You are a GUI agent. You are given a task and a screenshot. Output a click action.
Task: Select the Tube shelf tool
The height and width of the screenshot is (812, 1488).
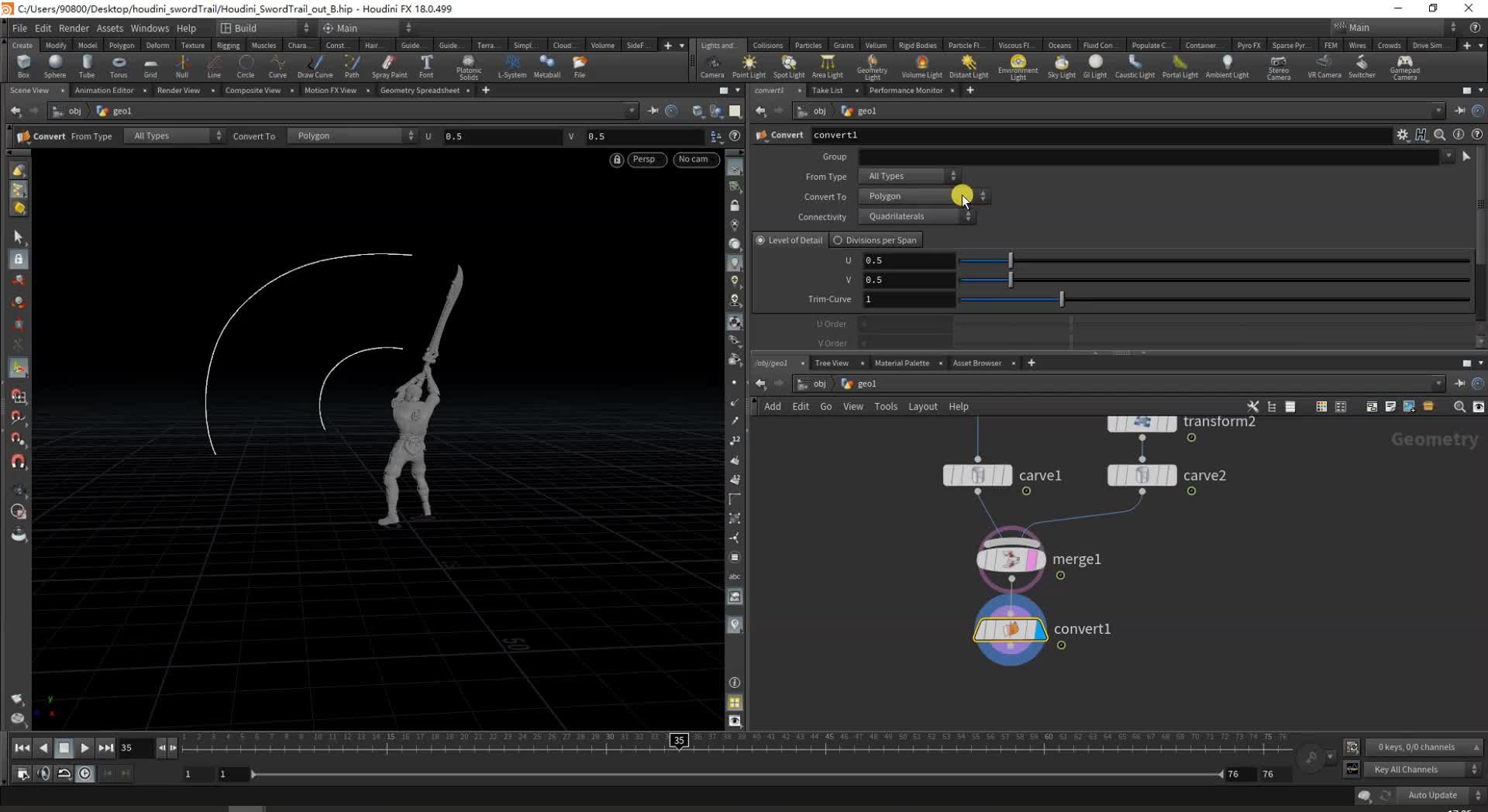coord(87,67)
